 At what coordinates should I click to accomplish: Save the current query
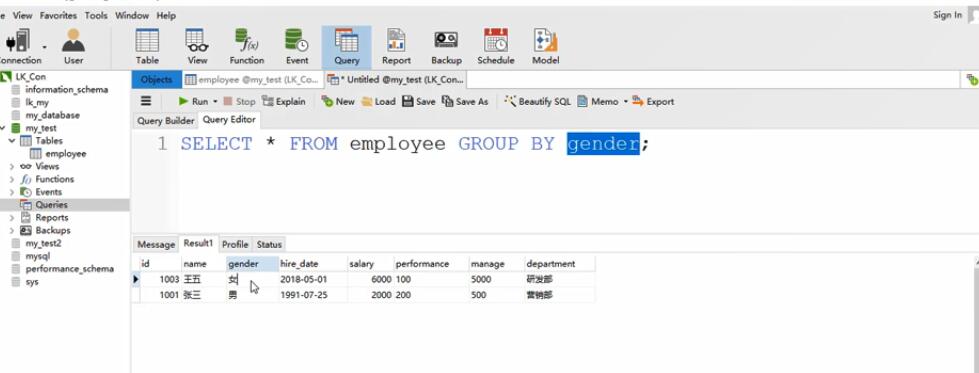click(x=419, y=101)
